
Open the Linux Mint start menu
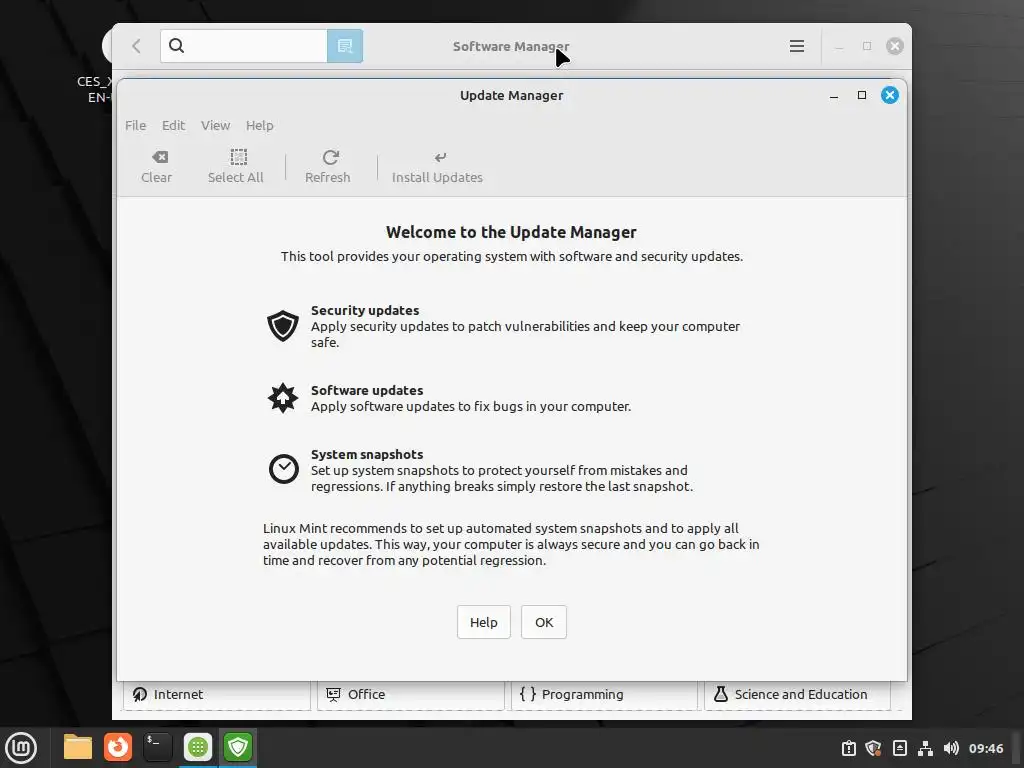click(21, 748)
